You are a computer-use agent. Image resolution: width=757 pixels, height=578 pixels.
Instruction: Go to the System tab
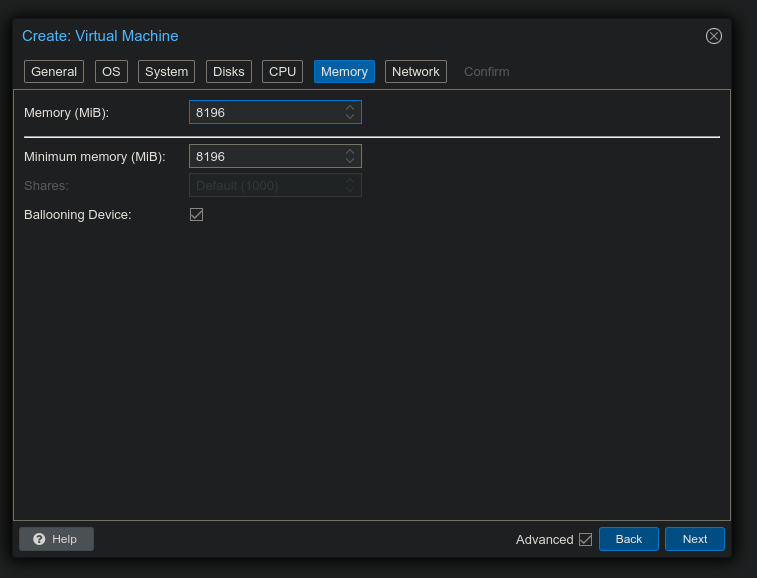[x=166, y=72]
